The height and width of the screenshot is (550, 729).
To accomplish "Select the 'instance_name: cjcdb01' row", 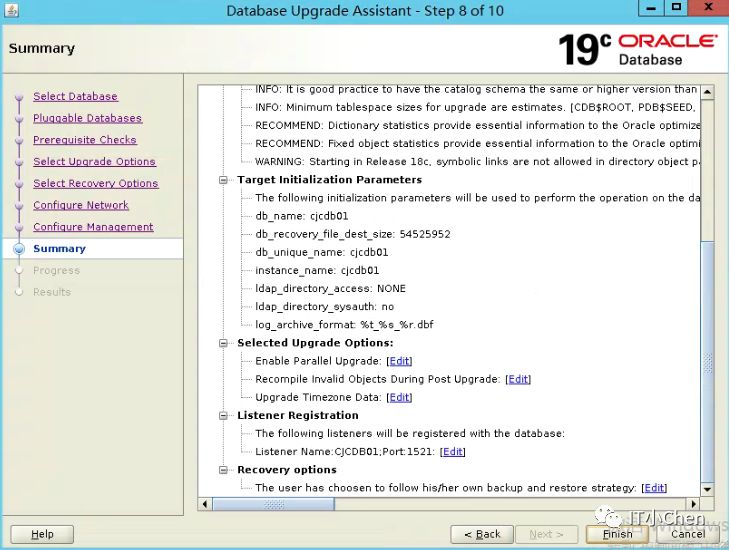I will (x=317, y=271).
